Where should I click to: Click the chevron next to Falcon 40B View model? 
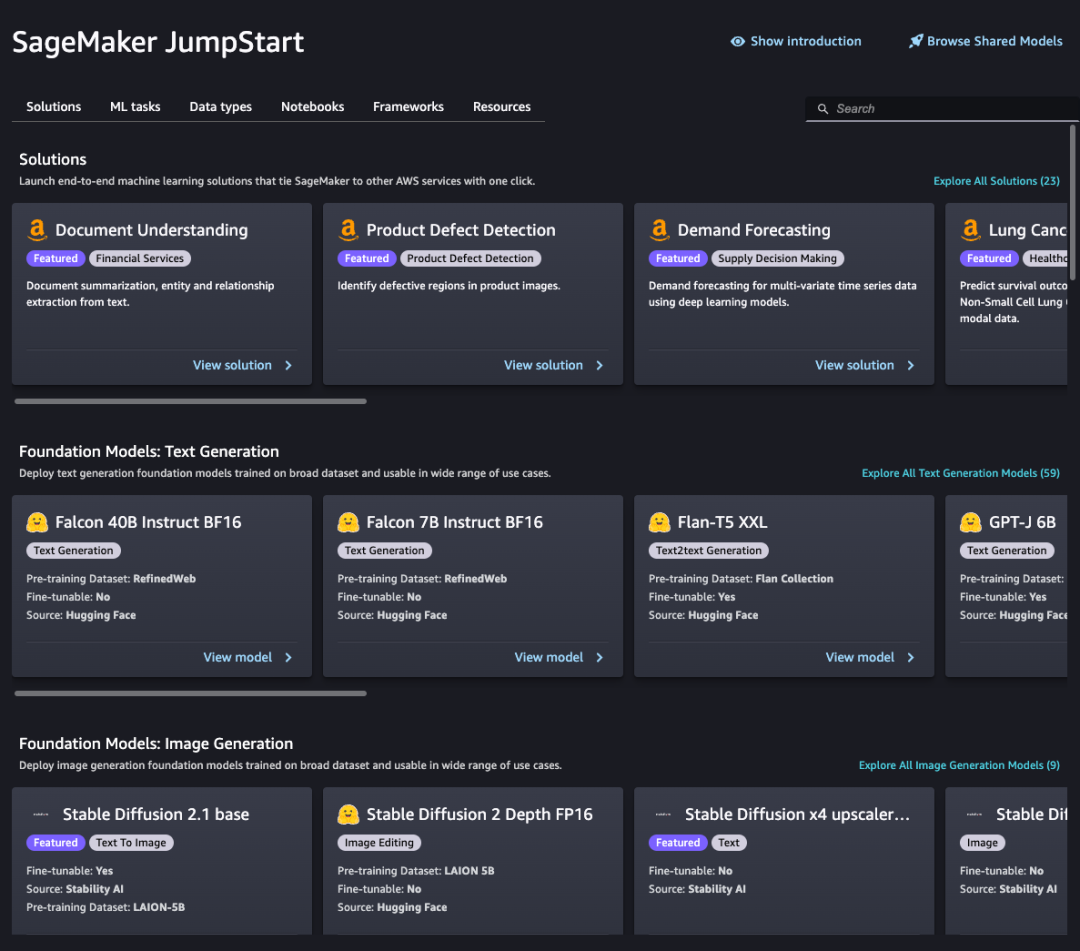(x=289, y=658)
